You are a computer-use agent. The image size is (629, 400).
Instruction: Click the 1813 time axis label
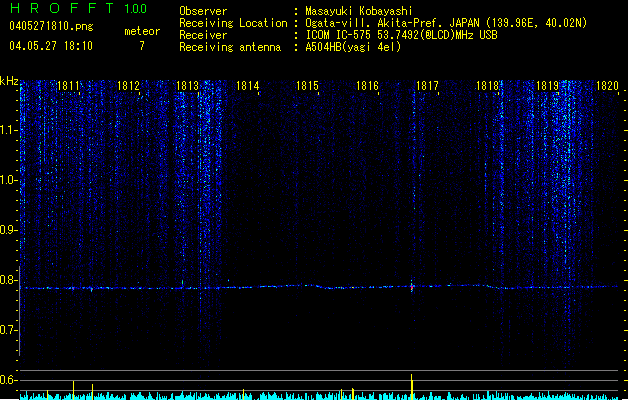[x=188, y=86]
